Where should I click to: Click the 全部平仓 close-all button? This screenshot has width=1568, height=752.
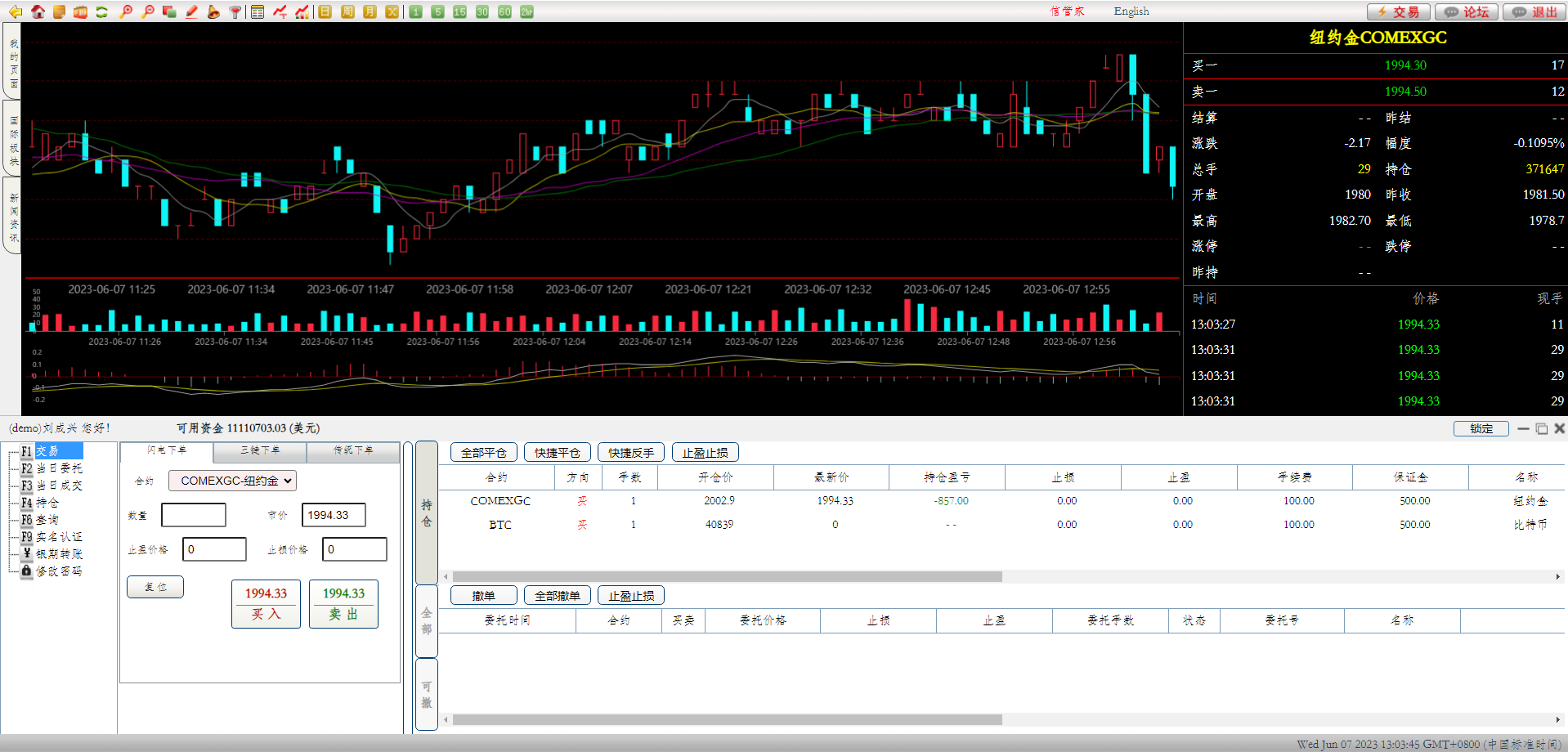click(x=483, y=452)
